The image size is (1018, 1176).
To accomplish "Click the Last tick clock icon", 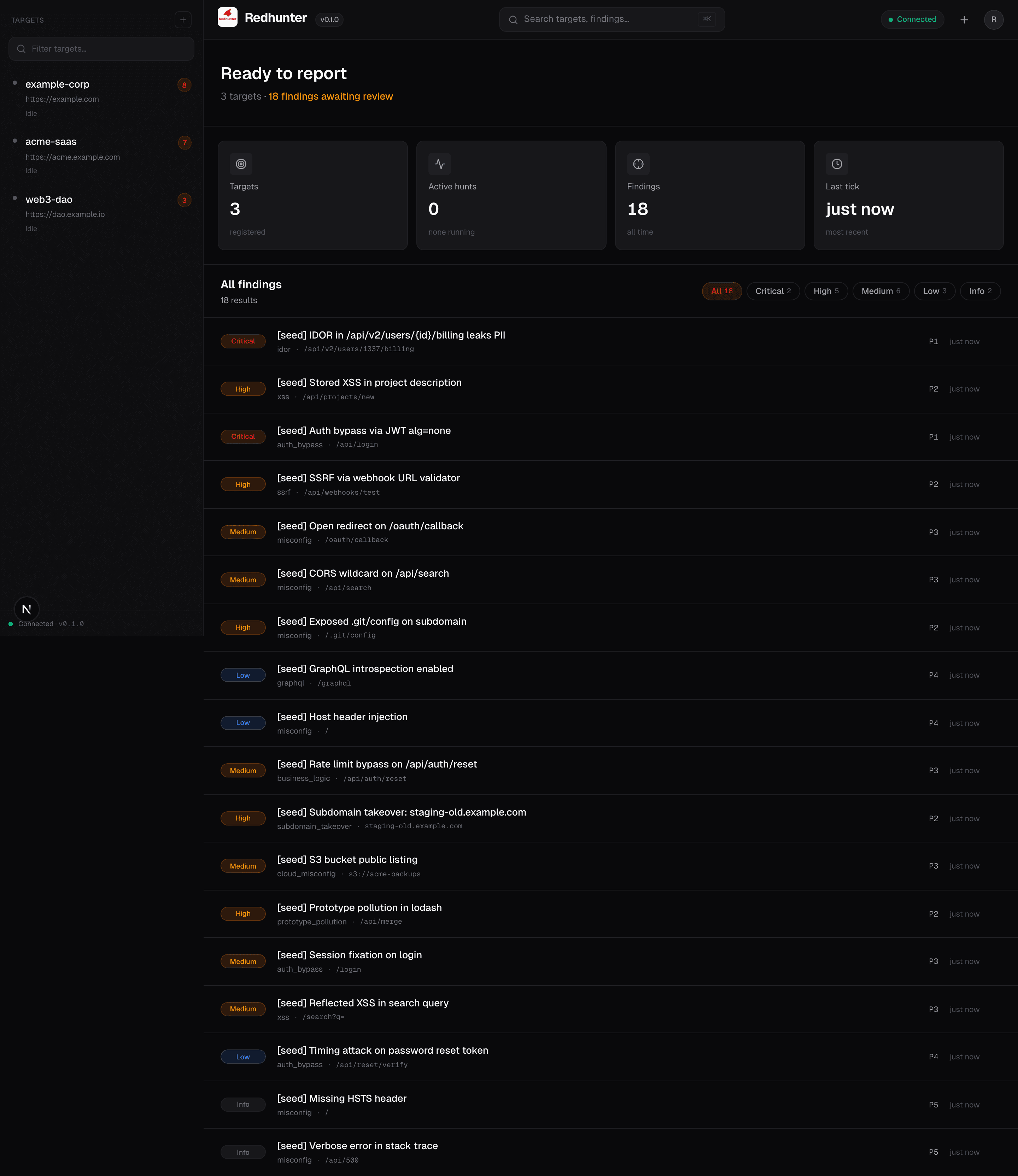I will [x=837, y=164].
